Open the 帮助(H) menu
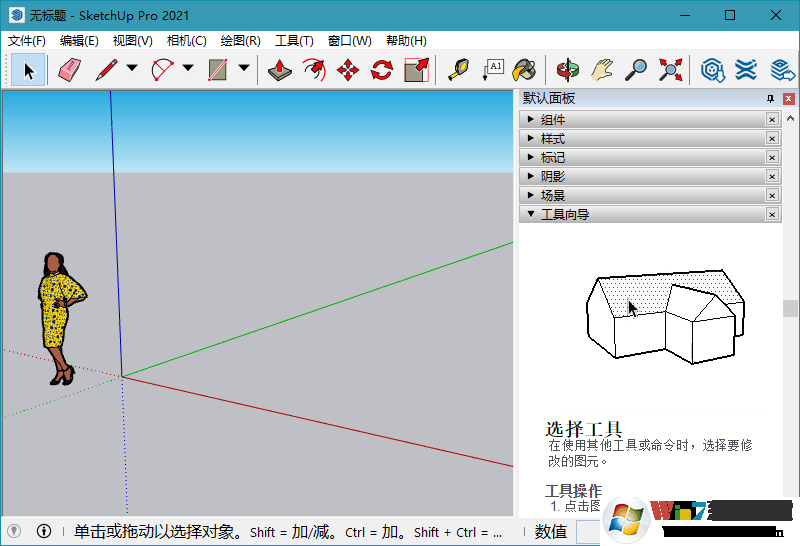This screenshot has height=546, width=800. pyautogui.click(x=406, y=41)
